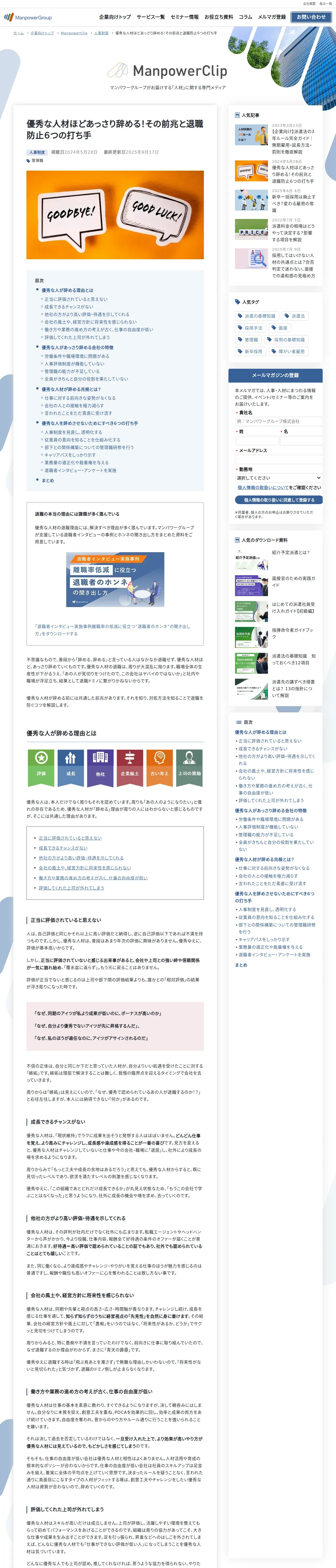Screen dimensions: 336x1568
Task: Open the PRICE blocks article thumbnail
Action: point(251,229)
